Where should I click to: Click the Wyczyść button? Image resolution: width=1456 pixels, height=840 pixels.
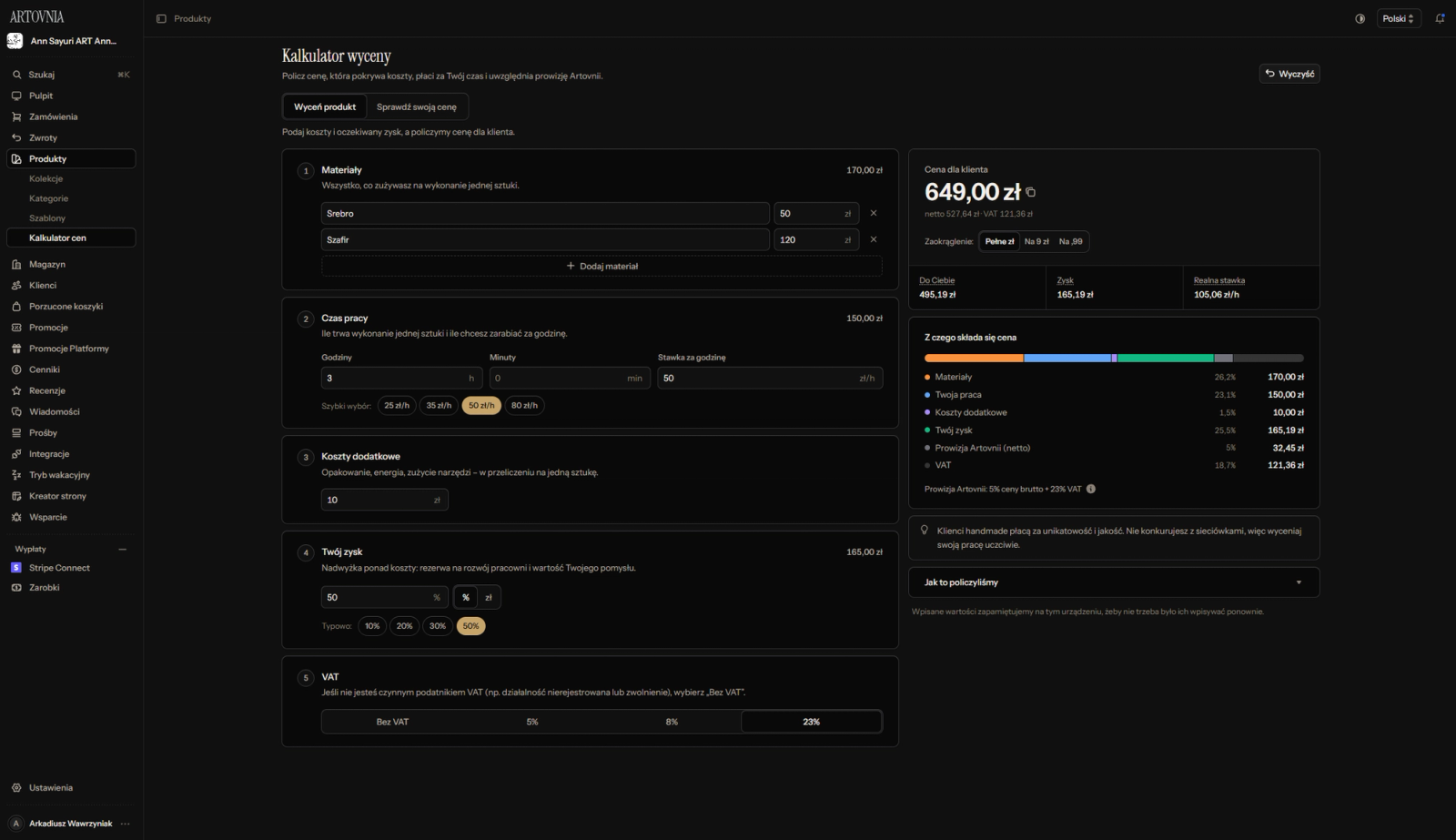point(1289,74)
